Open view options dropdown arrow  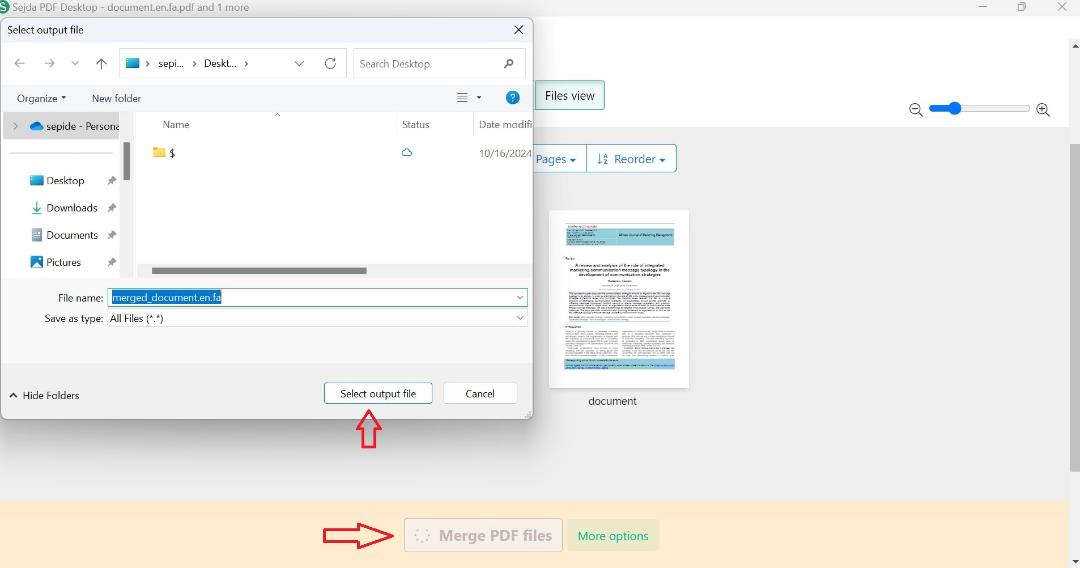(x=479, y=98)
